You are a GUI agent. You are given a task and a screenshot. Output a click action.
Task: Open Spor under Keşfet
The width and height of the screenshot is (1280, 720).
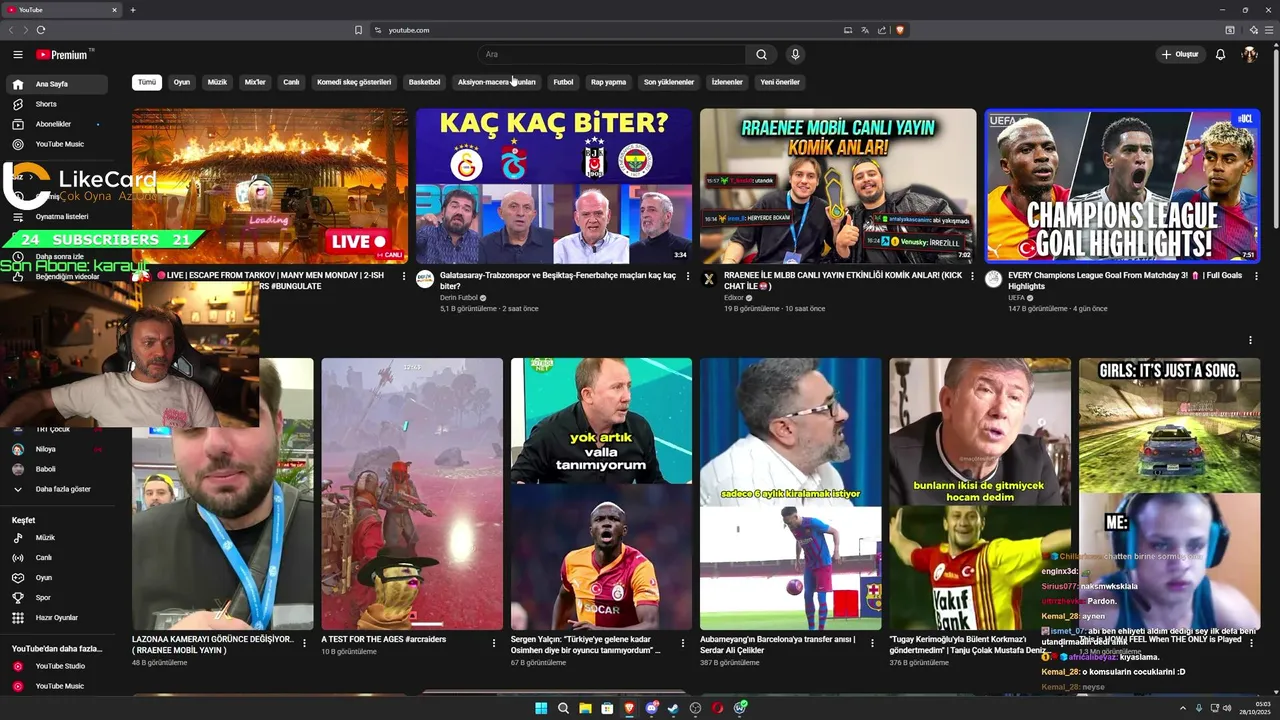56,598
